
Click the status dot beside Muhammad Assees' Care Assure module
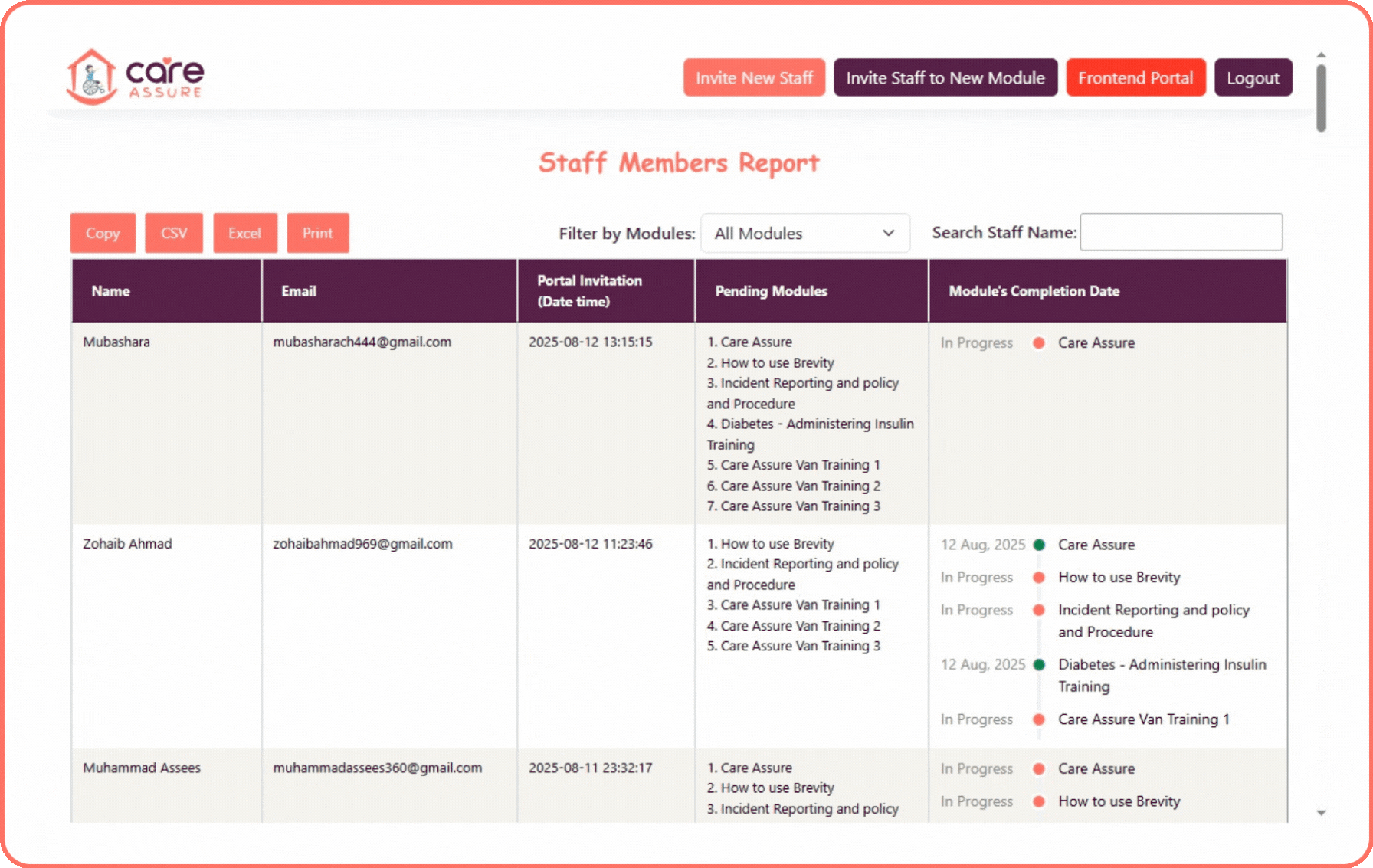pyautogui.click(x=1039, y=768)
